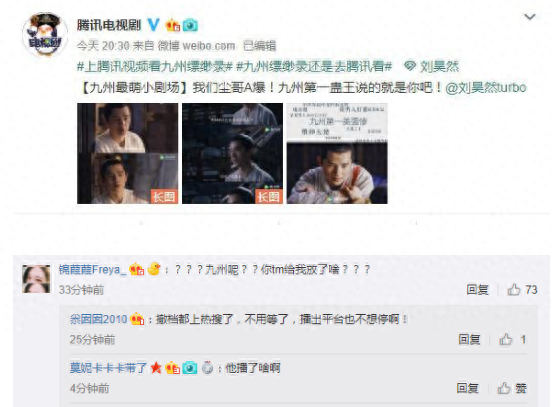Click the rubber duck badge beside 锦葭葭Freya_
This screenshot has width=553, height=407.
pyautogui.click(x=154, y=269)
